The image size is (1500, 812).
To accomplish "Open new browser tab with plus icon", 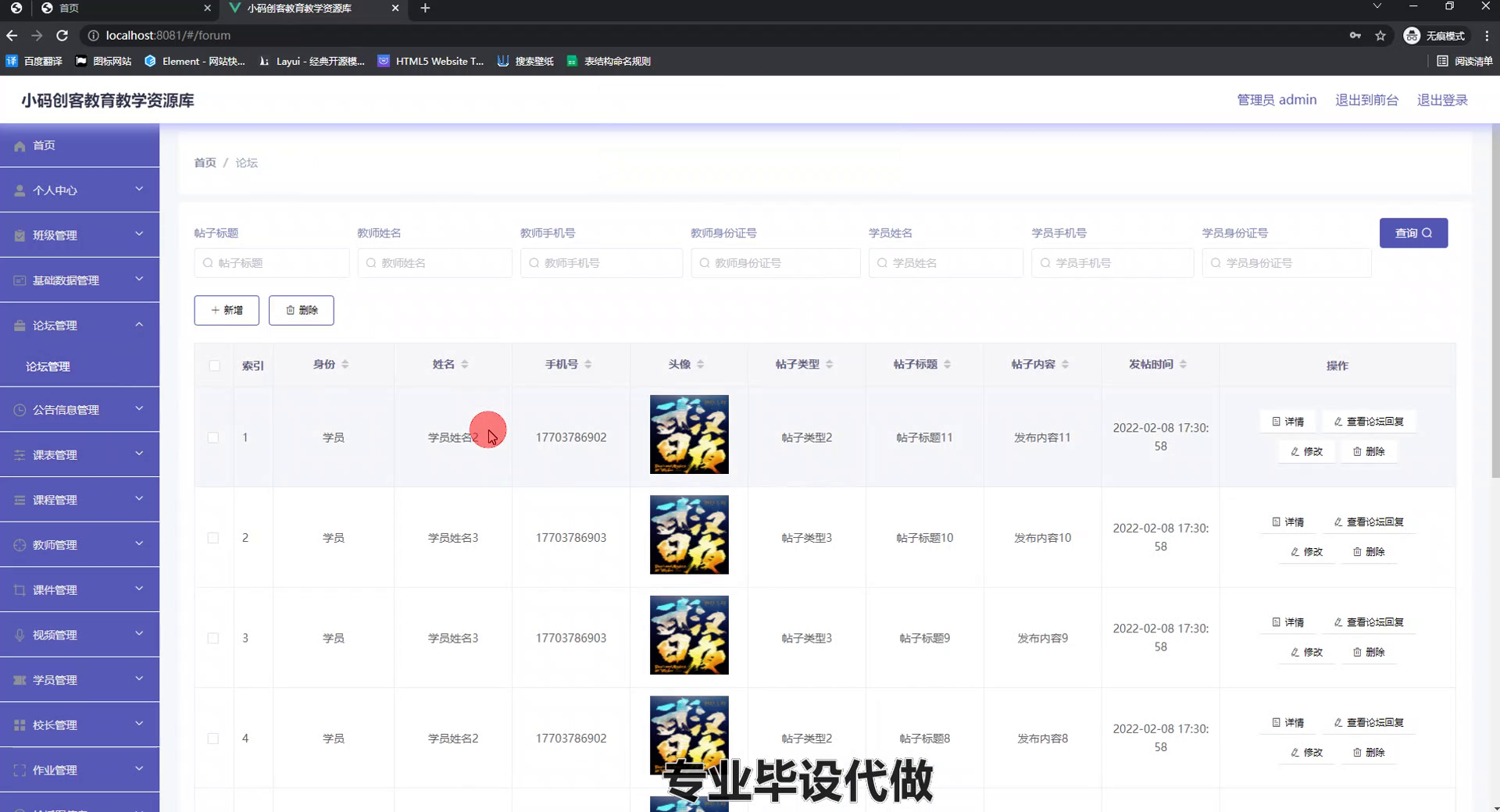I will pyautogui.click(x=425, y=8).
